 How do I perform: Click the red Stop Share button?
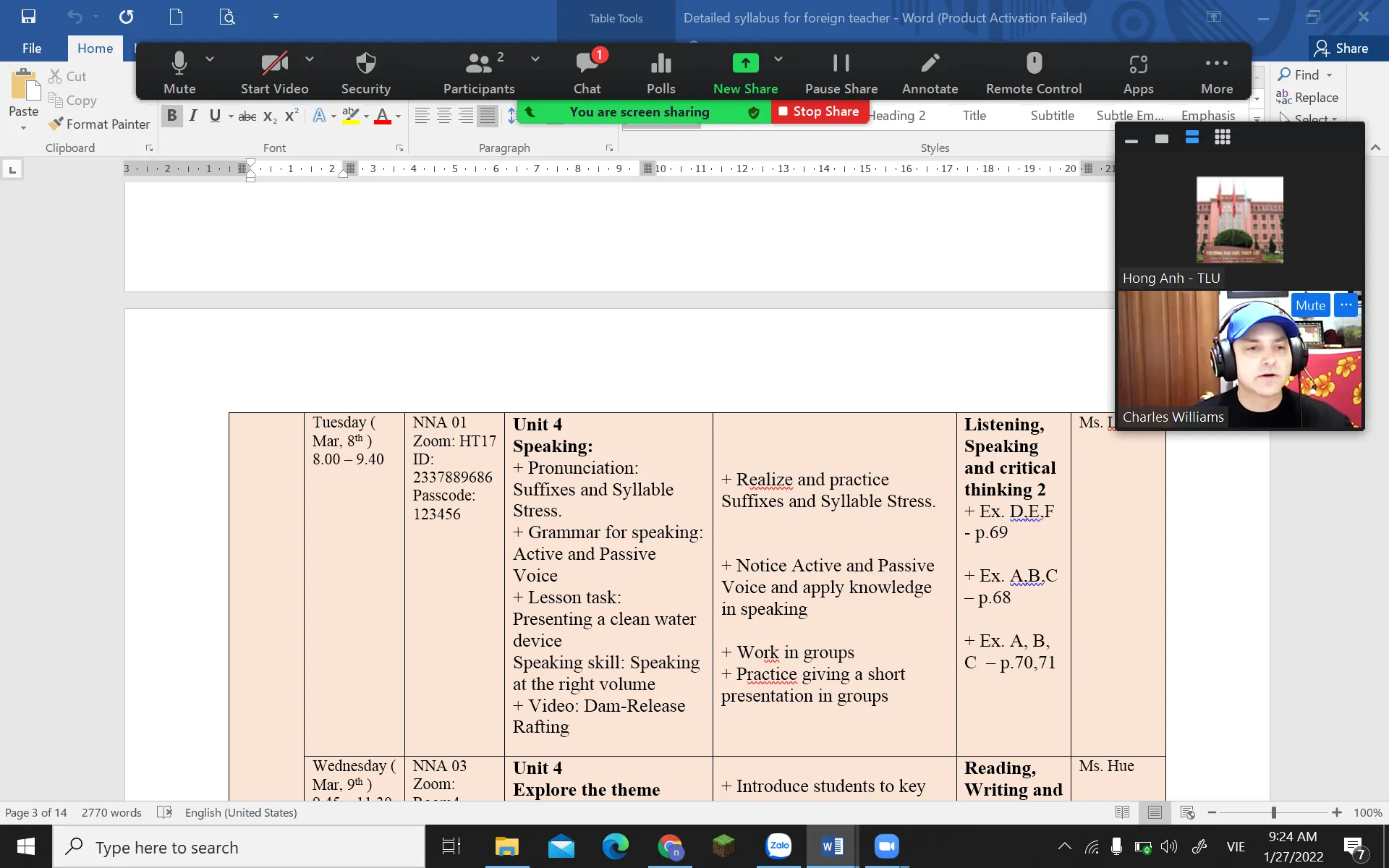[819, 111]
